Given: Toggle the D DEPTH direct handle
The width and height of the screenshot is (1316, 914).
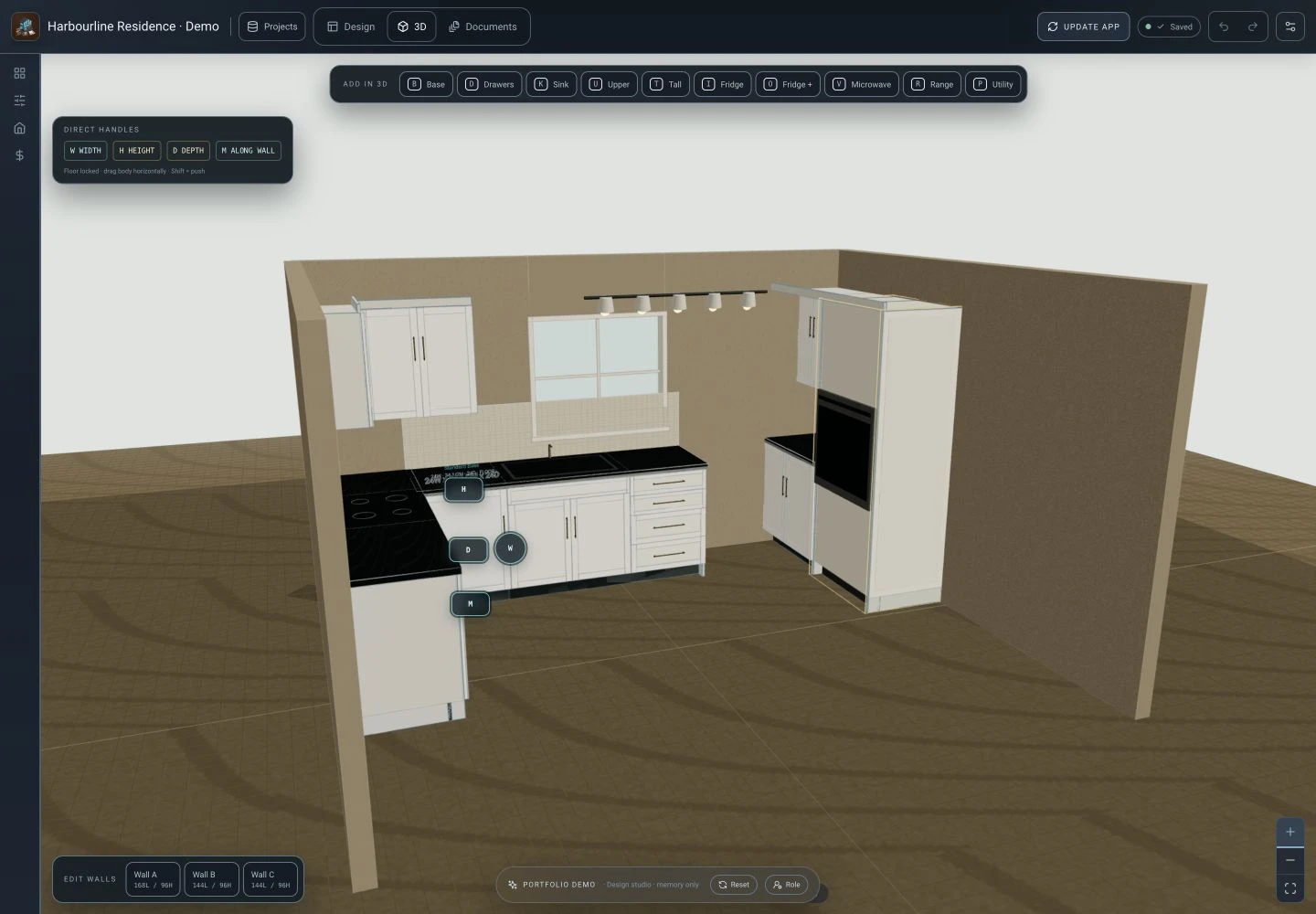Looking at the screenshot, I should [x=188, y=151].
